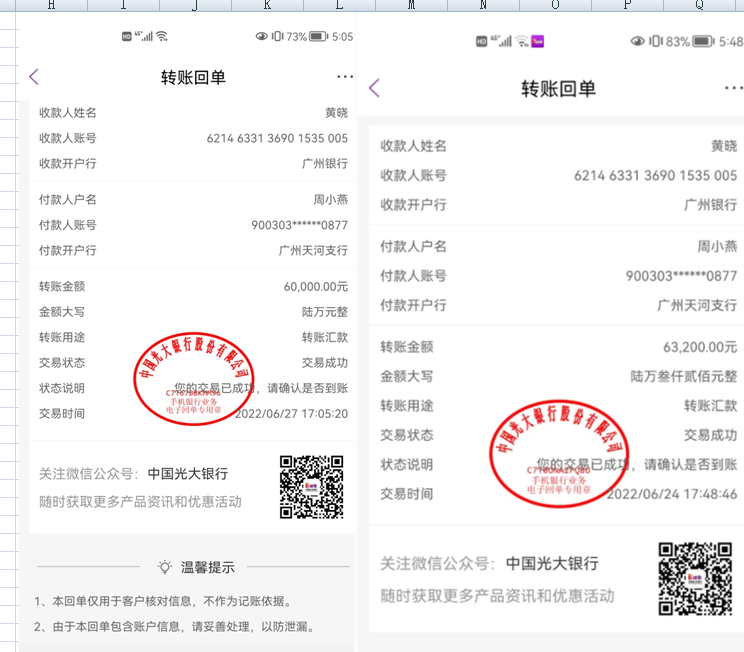Tap back arrow on left receipt
Image resolution: width=744 pixels, height=652 pixels.
[x=34, y=77]
